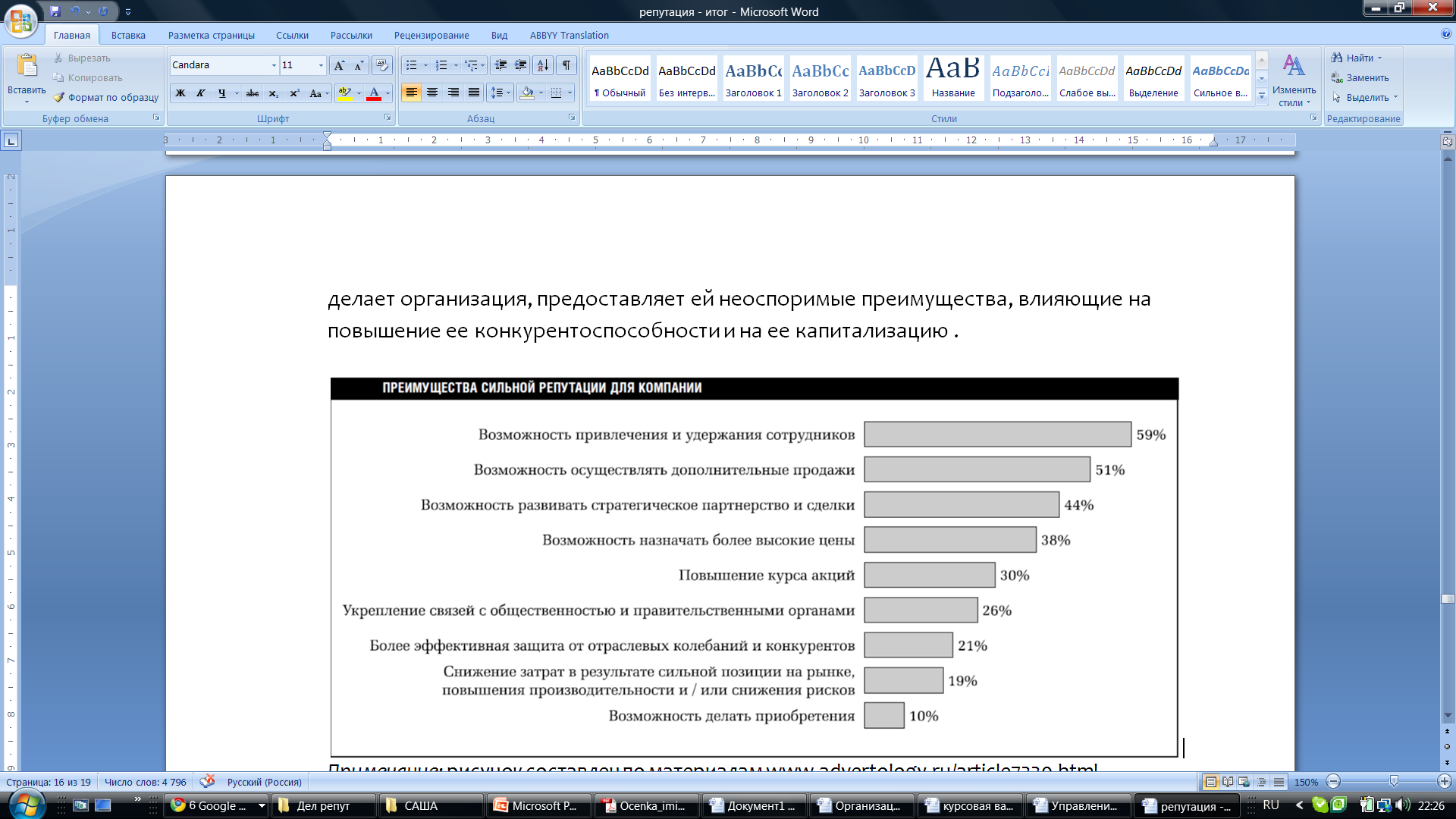Toggle bold formatting (Ж)

180,93
